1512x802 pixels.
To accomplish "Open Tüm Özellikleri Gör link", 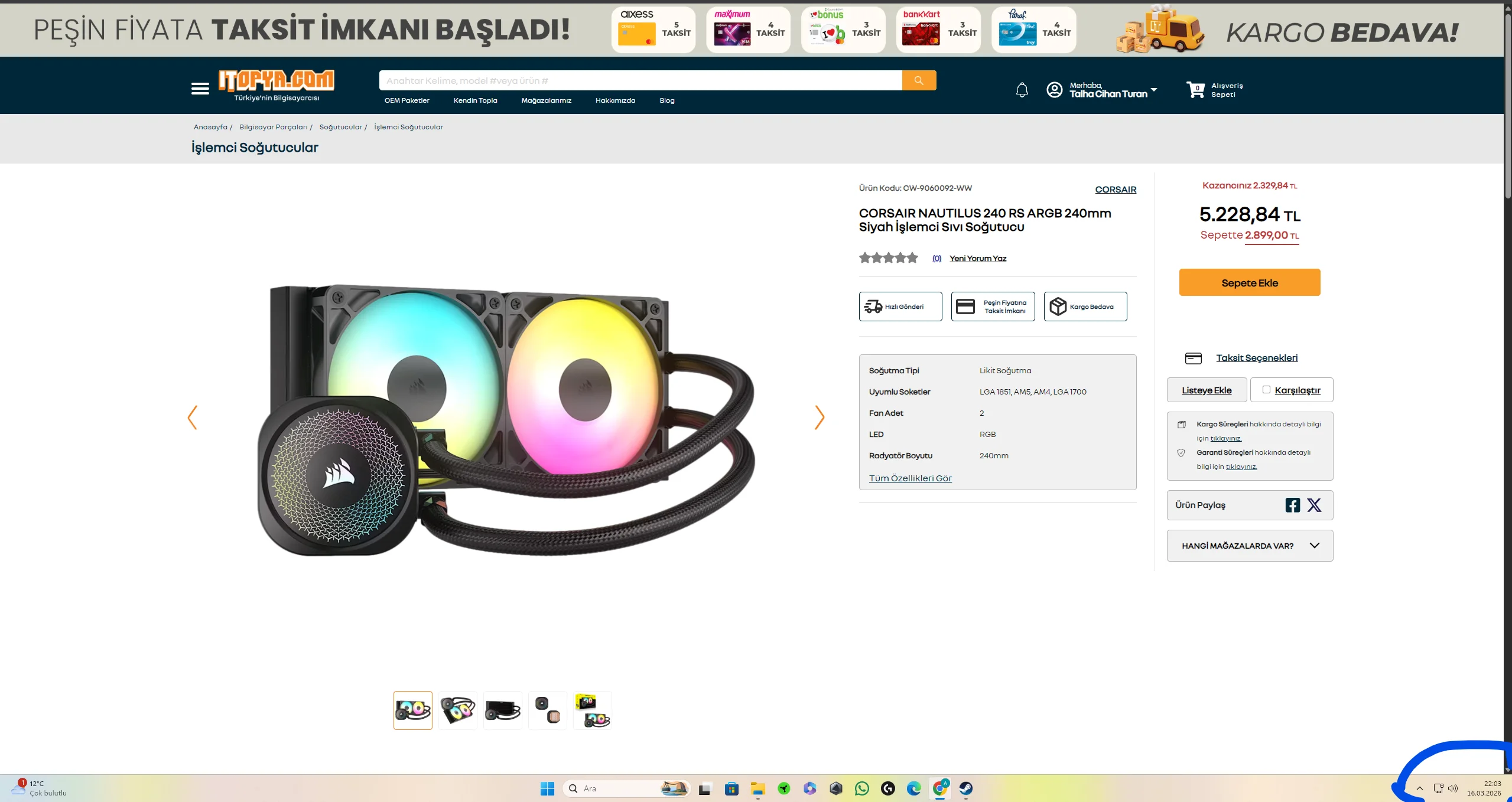I will click(910, 478).
